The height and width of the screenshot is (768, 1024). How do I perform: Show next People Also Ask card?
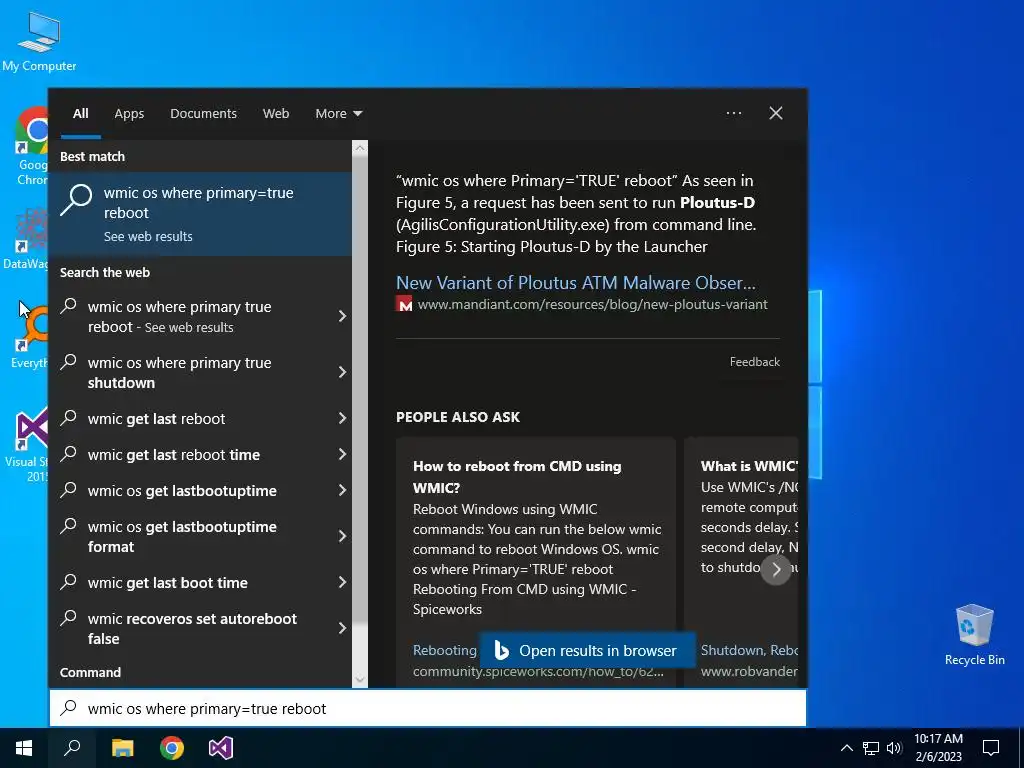click(x=776, y=569)
